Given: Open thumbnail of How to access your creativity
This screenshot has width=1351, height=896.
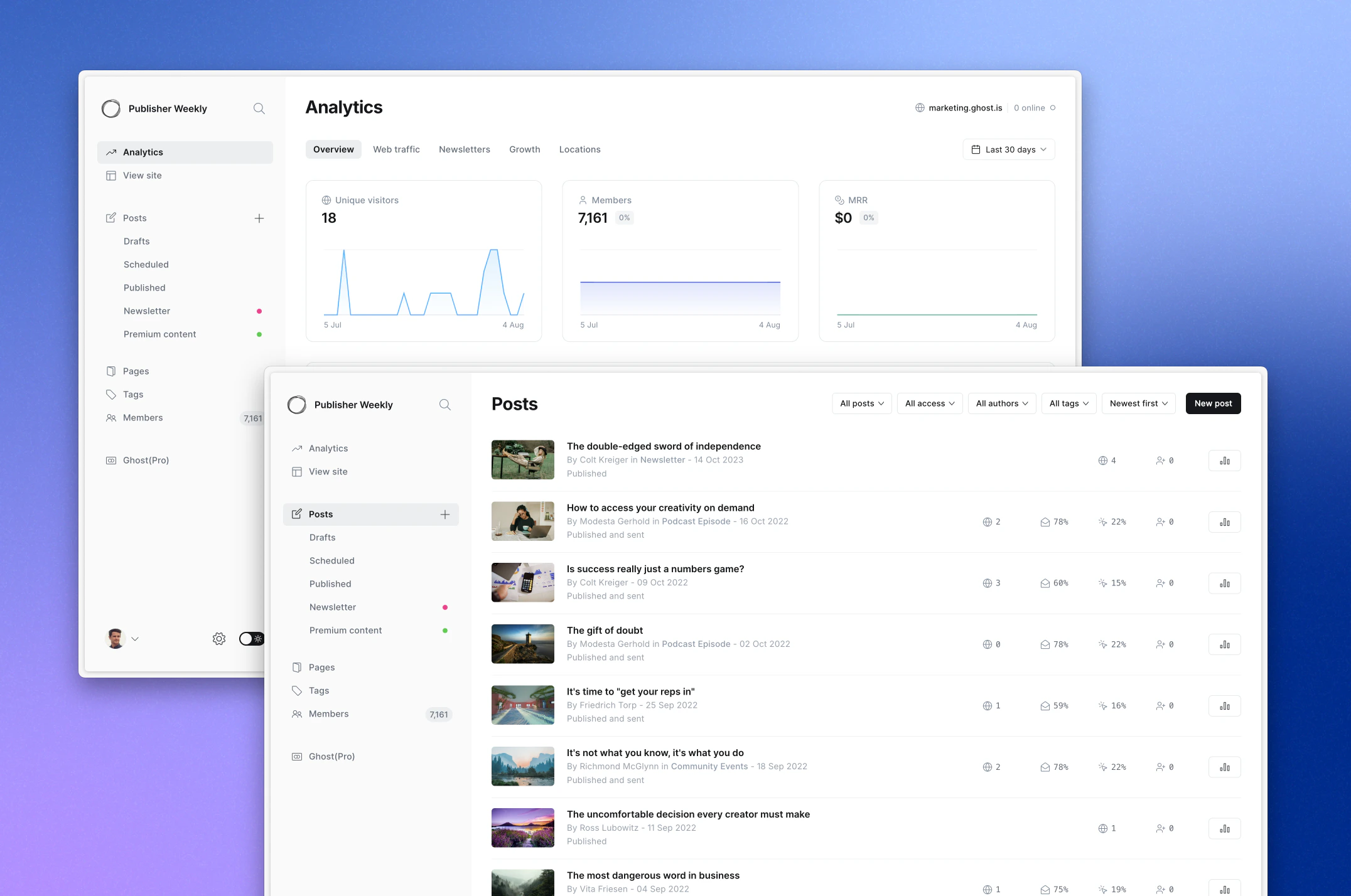Looking at the screenshot, I should tap(522, 521).
